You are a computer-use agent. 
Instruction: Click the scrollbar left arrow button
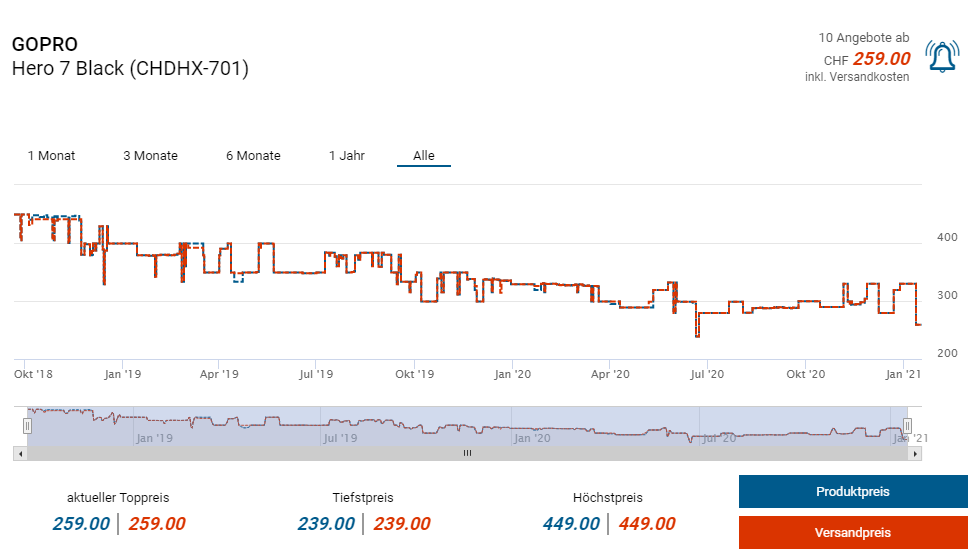point(19,453)
